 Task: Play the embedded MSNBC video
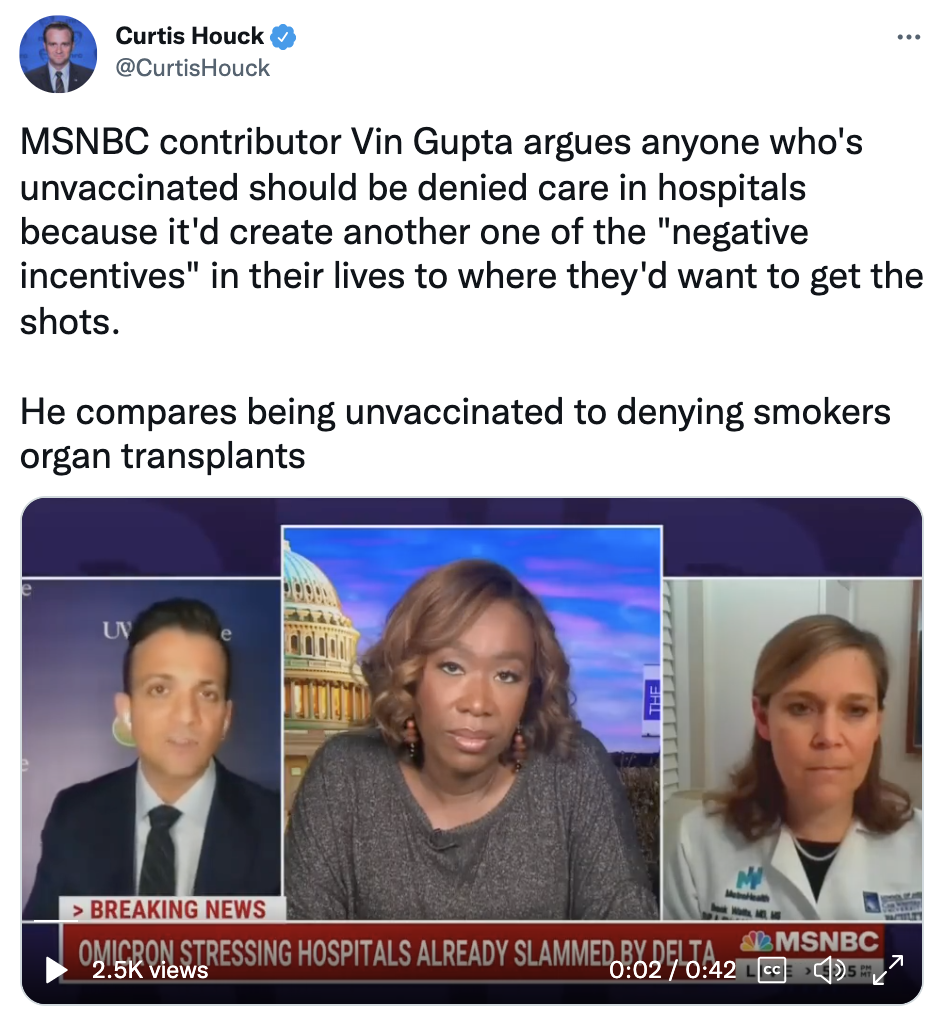coord(57,969)
